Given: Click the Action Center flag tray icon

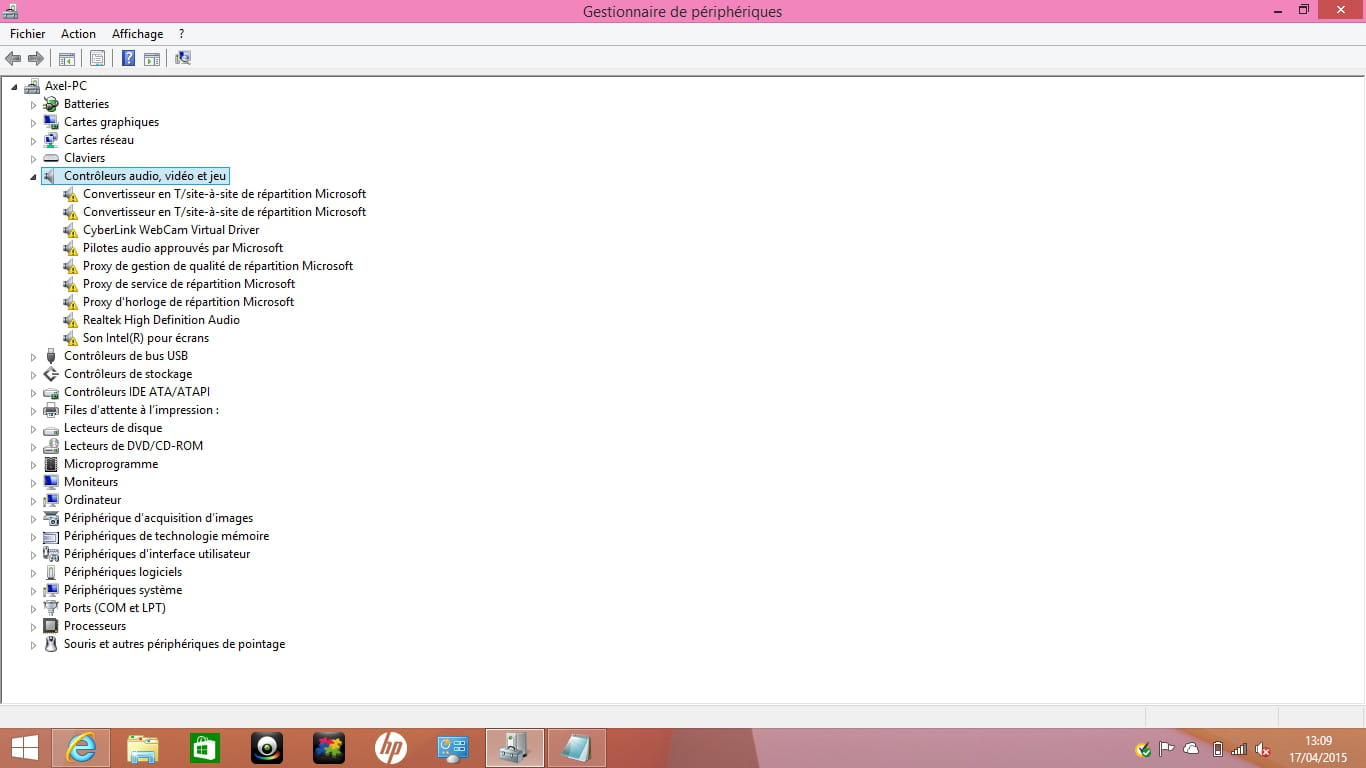Looking at the screenshot, I should (1167, 749).
